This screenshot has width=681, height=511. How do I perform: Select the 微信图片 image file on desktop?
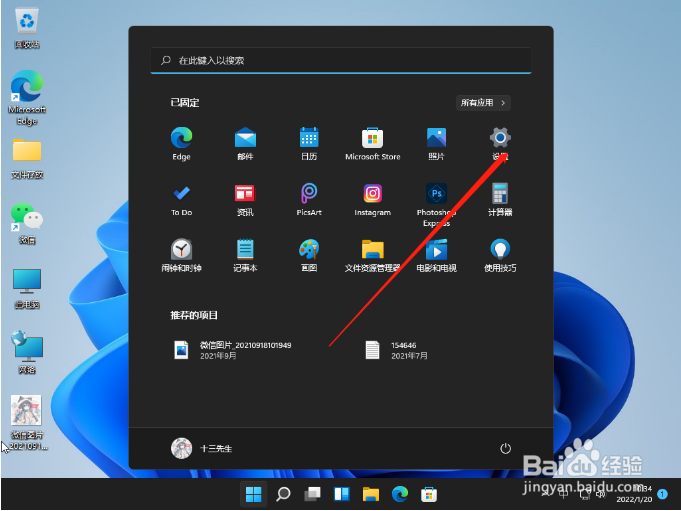click(27, 422)
